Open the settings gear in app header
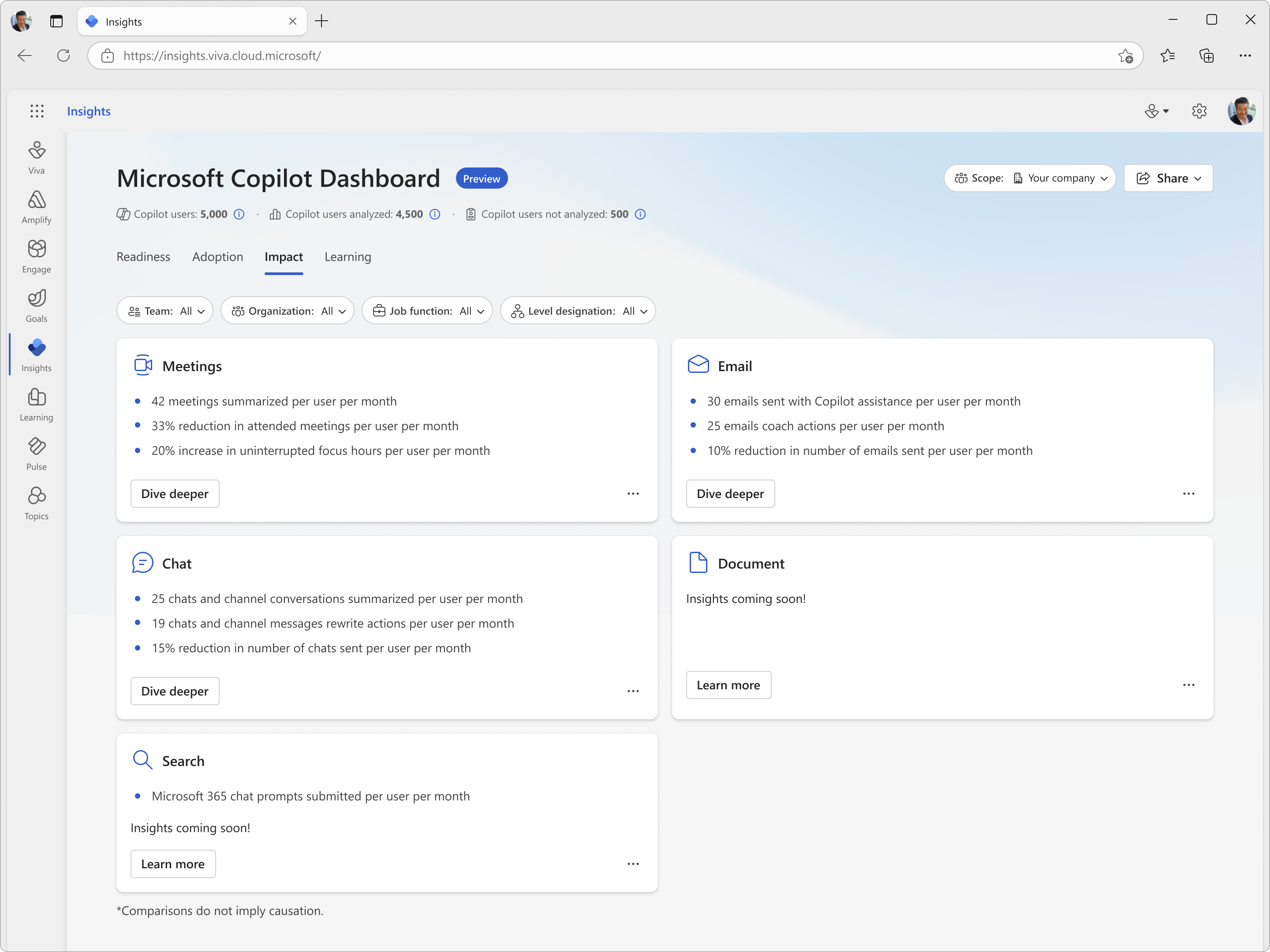Image resolution: width=1270 pixels, height=952 pixels. pos(1199,111)
